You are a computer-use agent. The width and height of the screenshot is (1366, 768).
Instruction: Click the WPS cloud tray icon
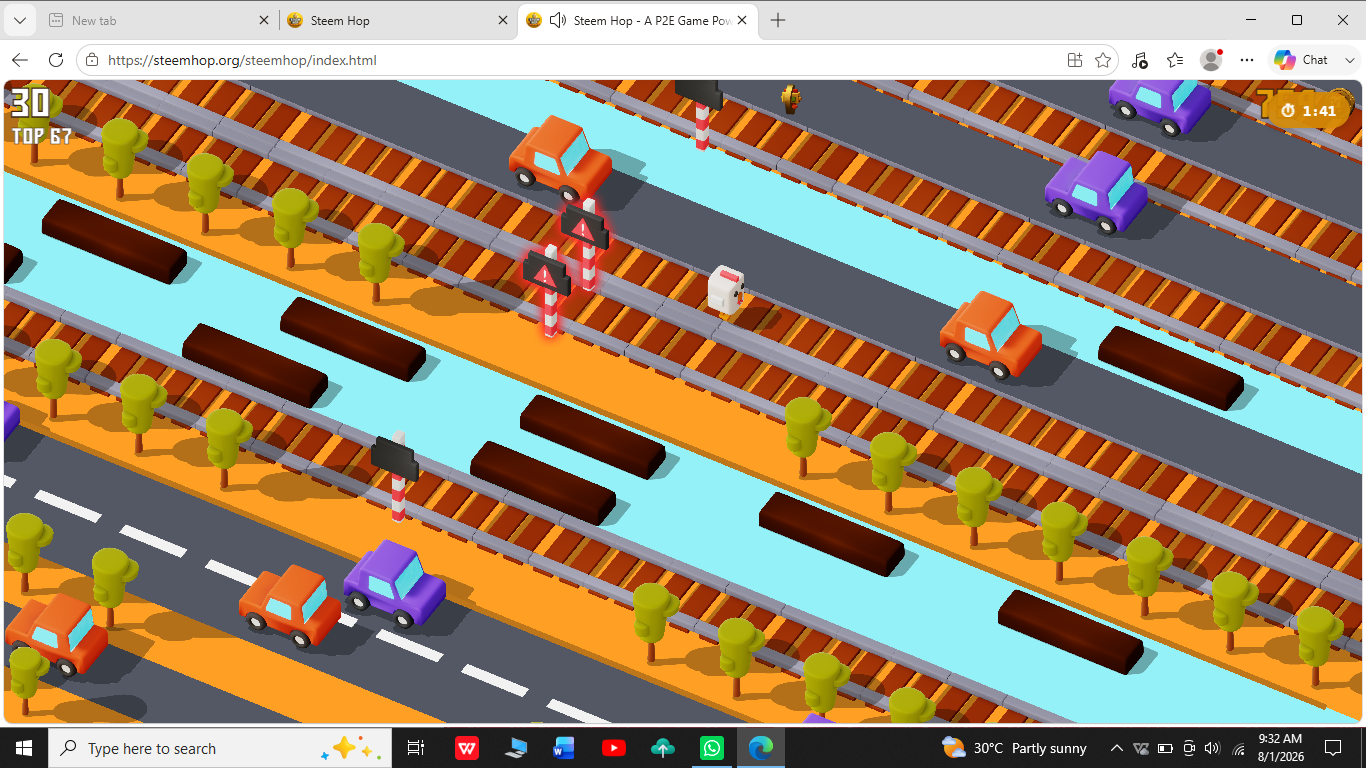click(x=1142, y=748)
